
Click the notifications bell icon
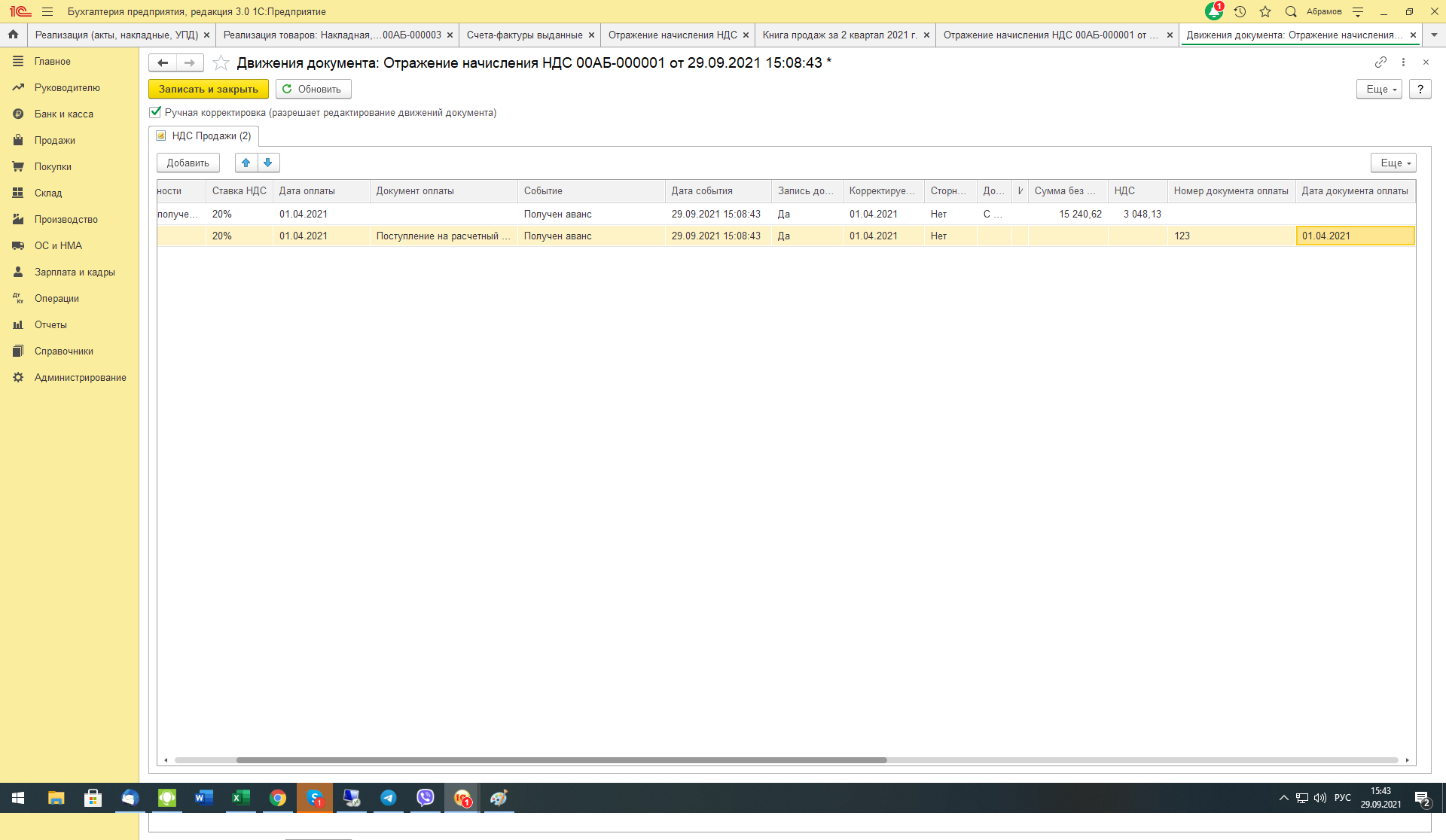click(1213, 11)
